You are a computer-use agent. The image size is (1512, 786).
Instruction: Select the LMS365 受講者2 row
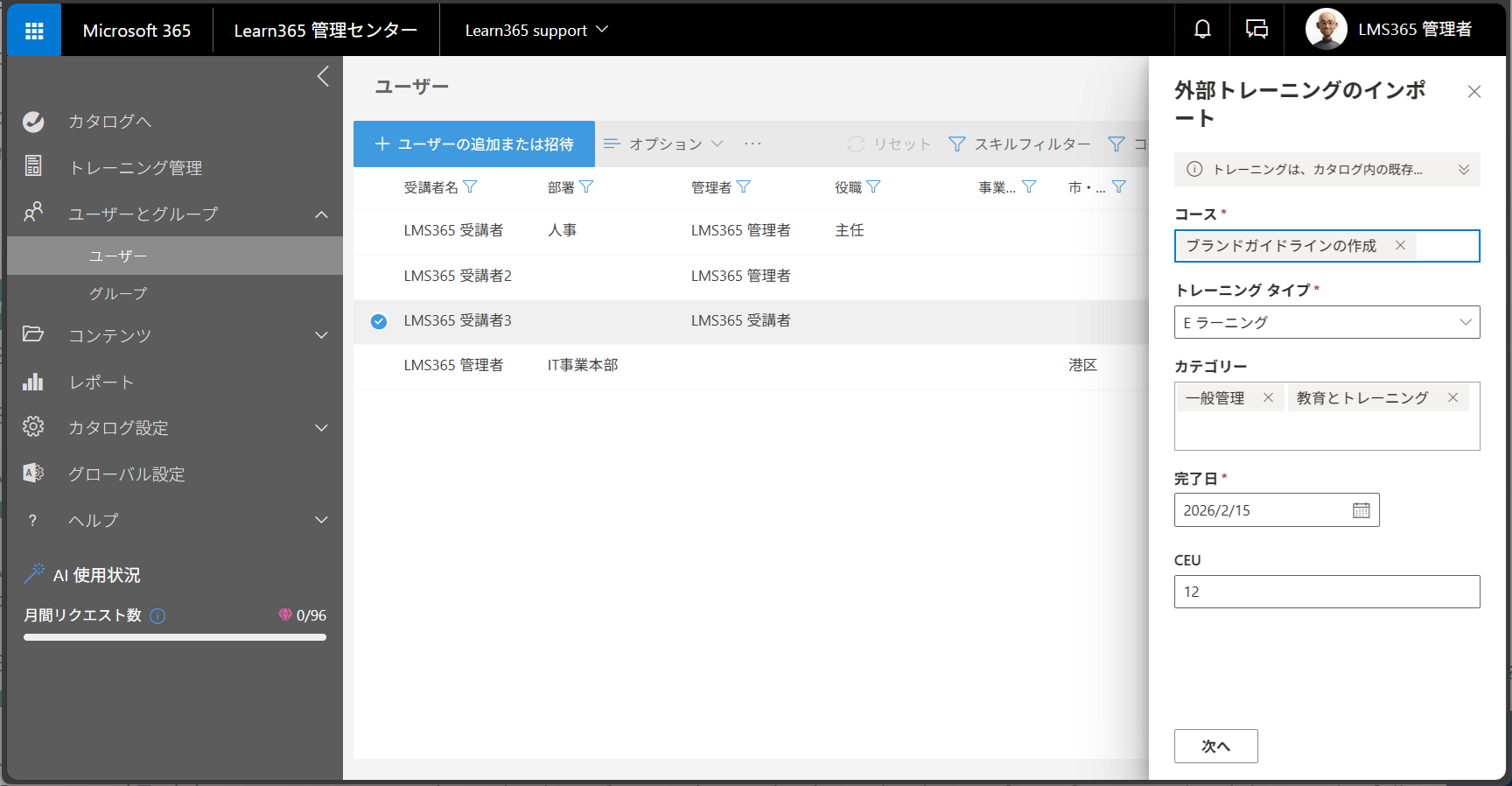751,277
